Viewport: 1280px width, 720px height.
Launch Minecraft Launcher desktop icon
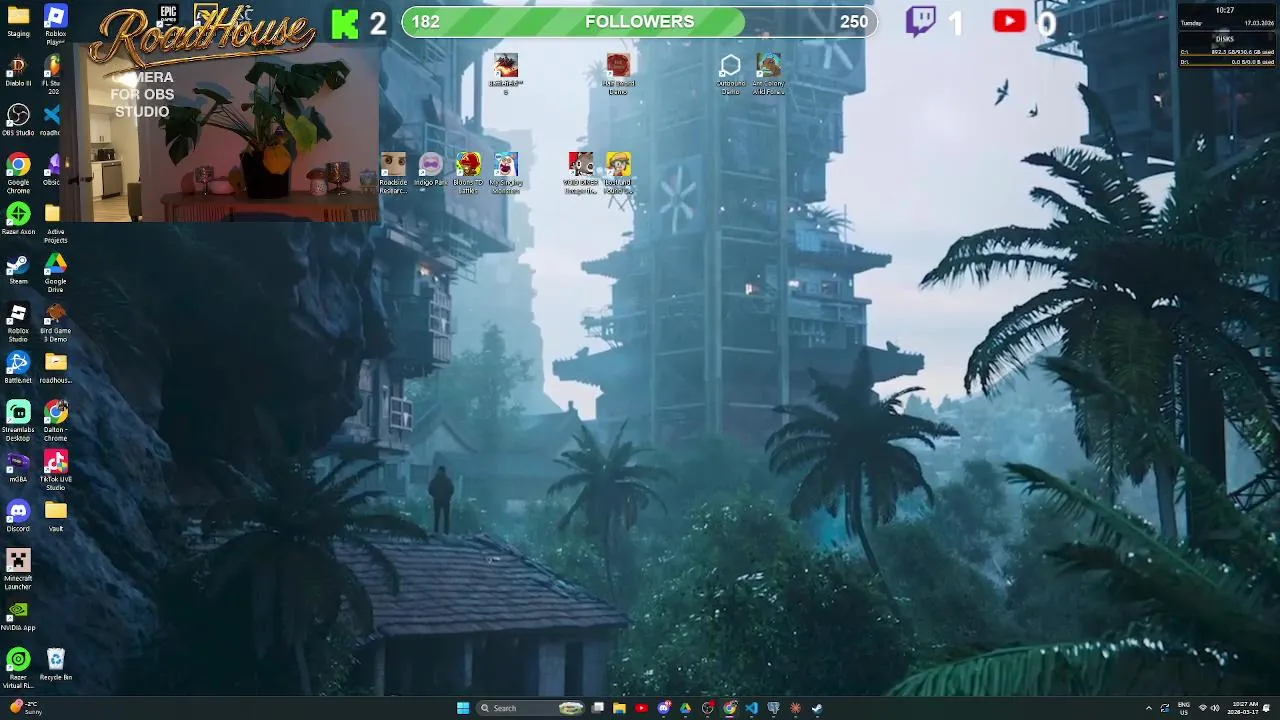18,570
